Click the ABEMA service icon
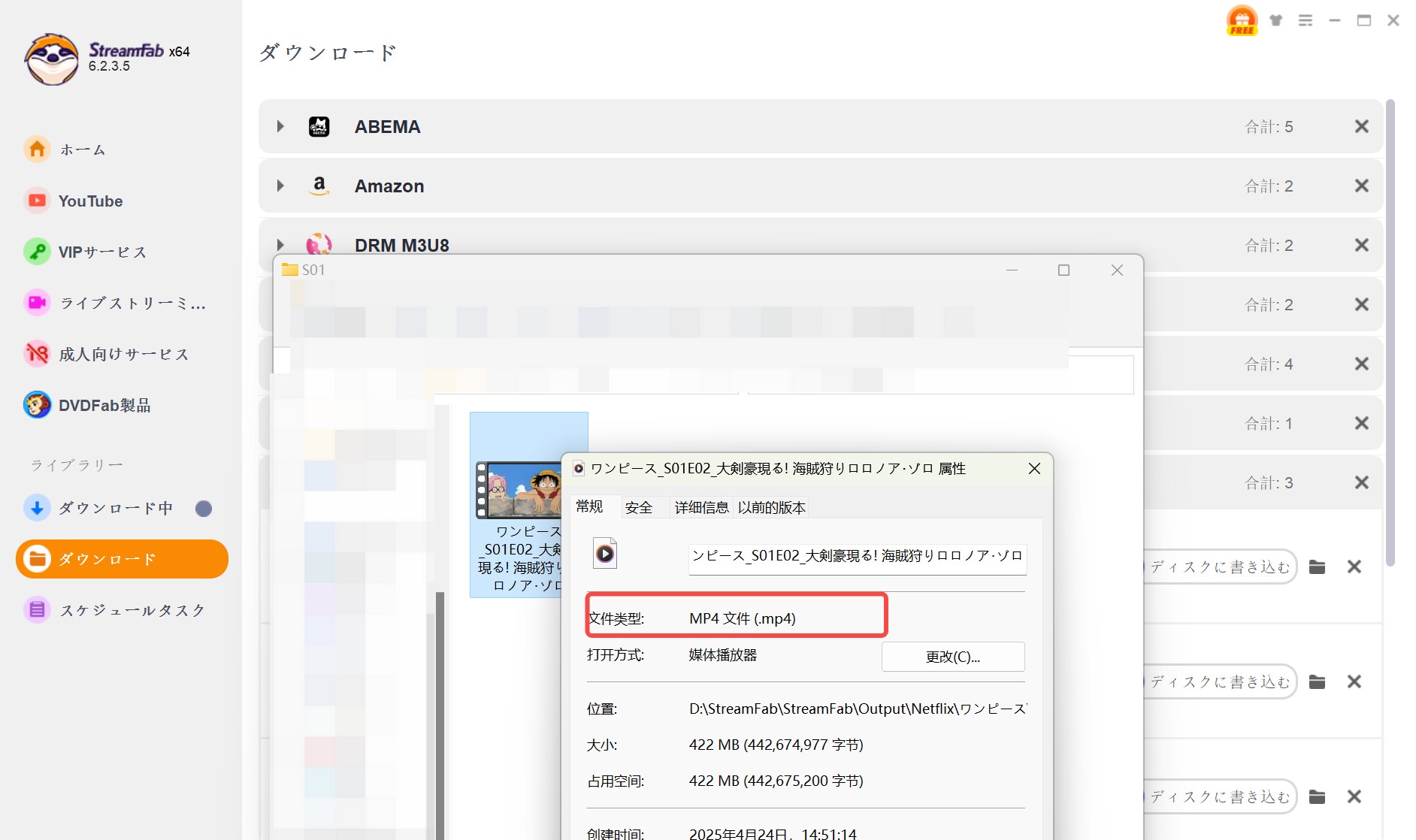Image resolution: width=1416 pixels, height=840 pixels. tap(319, 126)
